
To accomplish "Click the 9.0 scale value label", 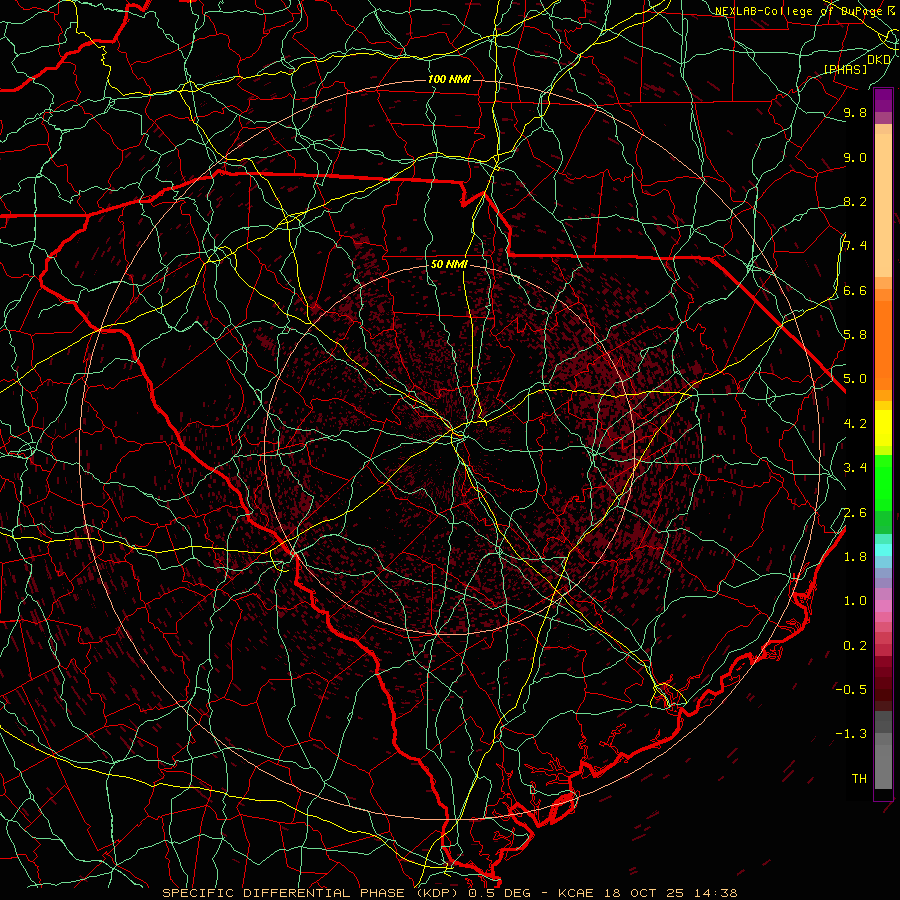I will 855,157.
